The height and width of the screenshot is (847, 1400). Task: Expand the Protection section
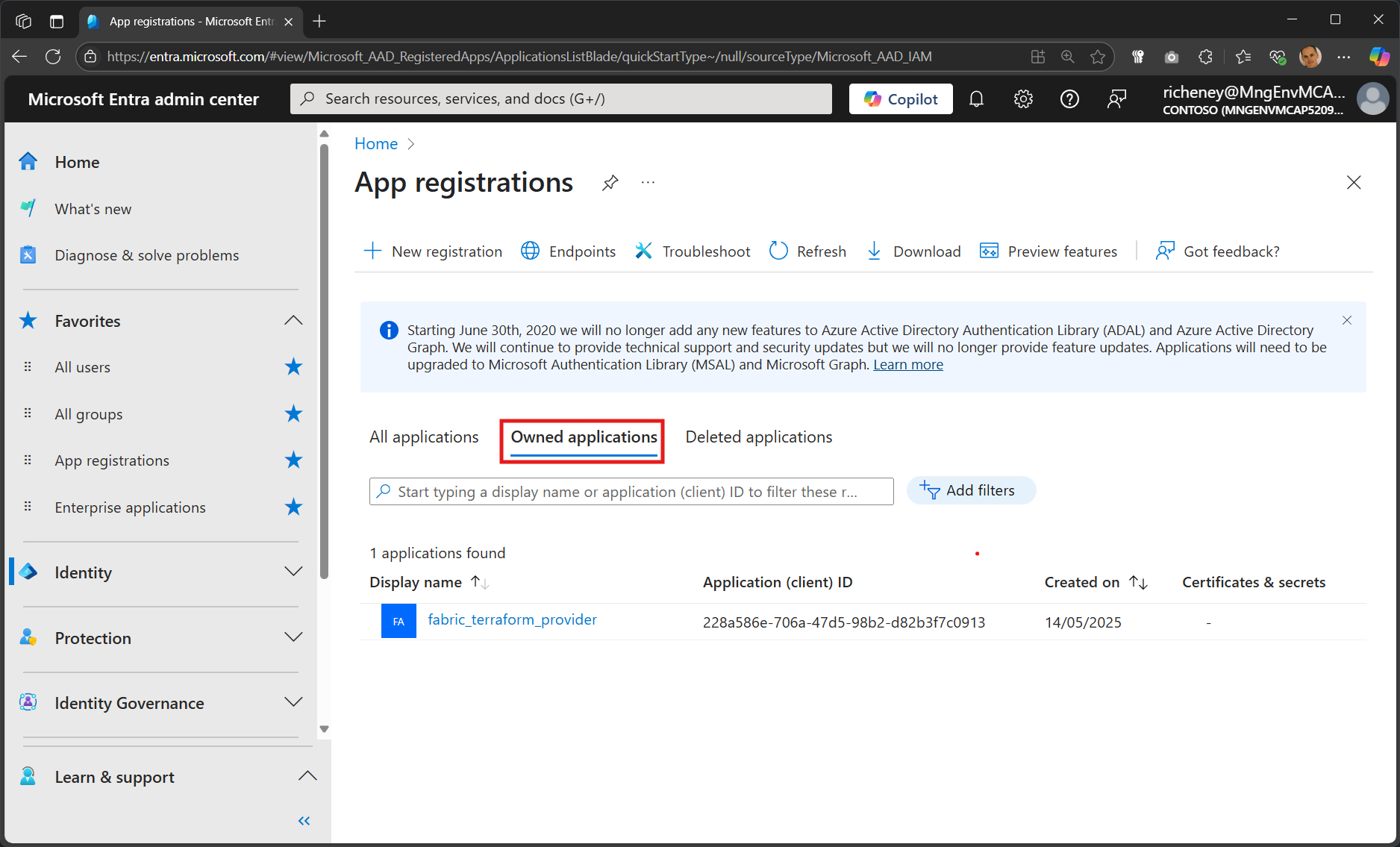293,637
